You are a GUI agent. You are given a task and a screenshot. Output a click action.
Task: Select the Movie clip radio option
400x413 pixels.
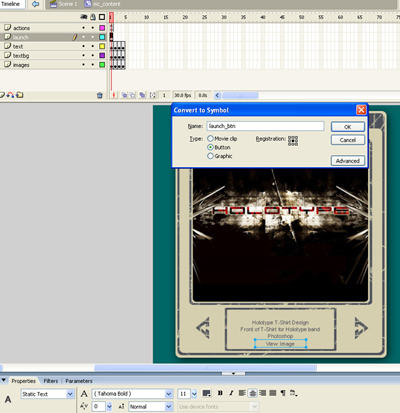click(x=210, y=138)
